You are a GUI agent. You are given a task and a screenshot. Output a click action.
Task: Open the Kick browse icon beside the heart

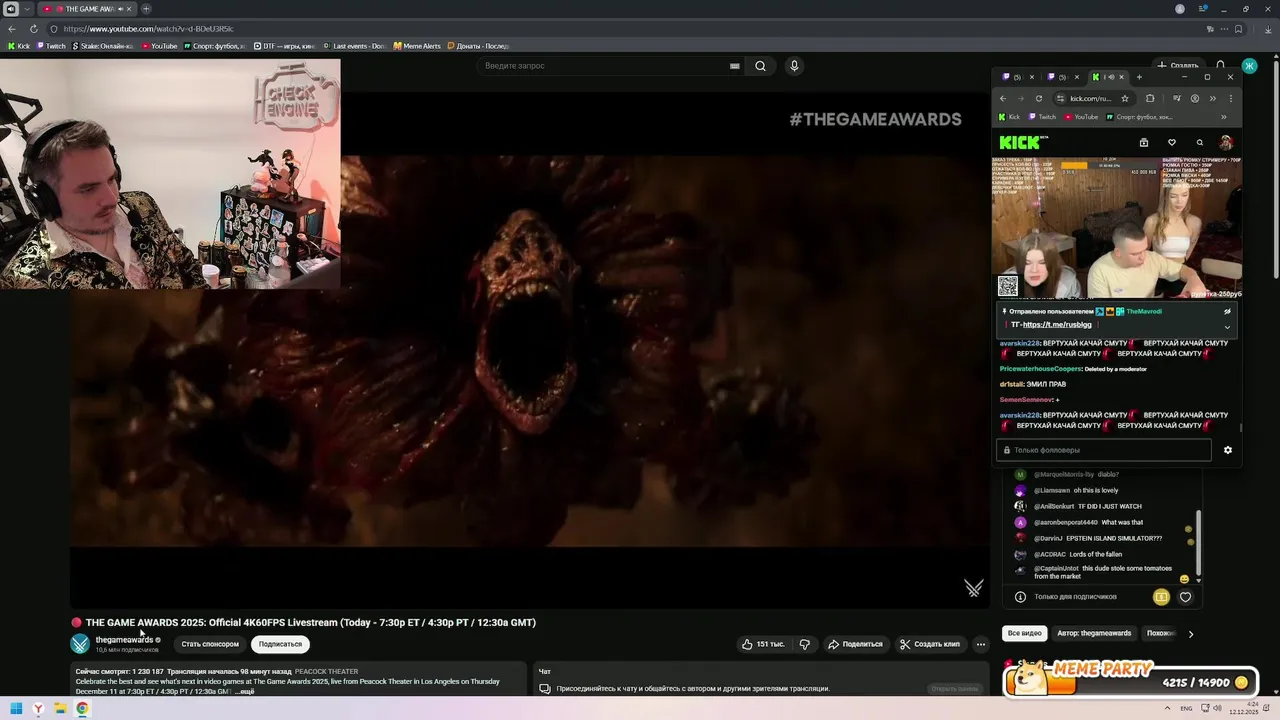tap(1144, 143)
